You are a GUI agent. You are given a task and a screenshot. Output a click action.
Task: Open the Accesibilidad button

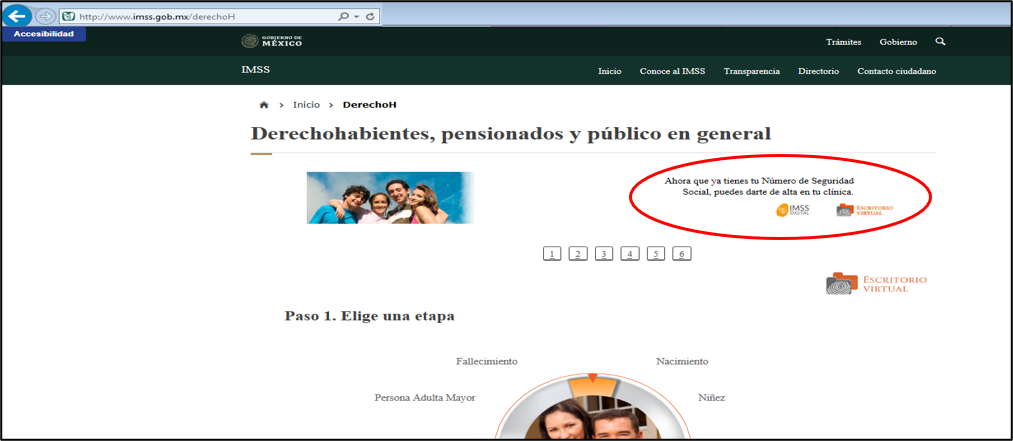tap(44, 34)
